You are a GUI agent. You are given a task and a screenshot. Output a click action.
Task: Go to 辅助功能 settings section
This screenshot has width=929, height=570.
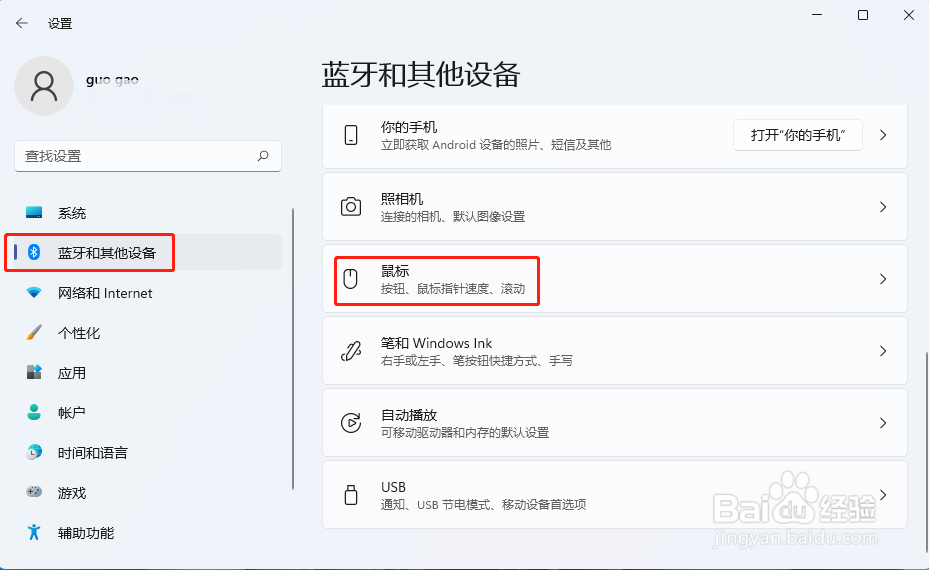pyautogui.click(x=85, y=533)
